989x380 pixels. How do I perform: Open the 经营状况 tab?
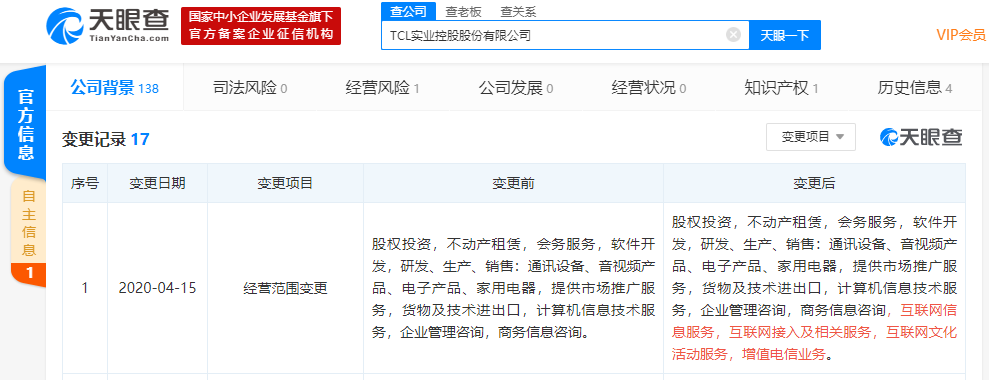tap(648, 88)
